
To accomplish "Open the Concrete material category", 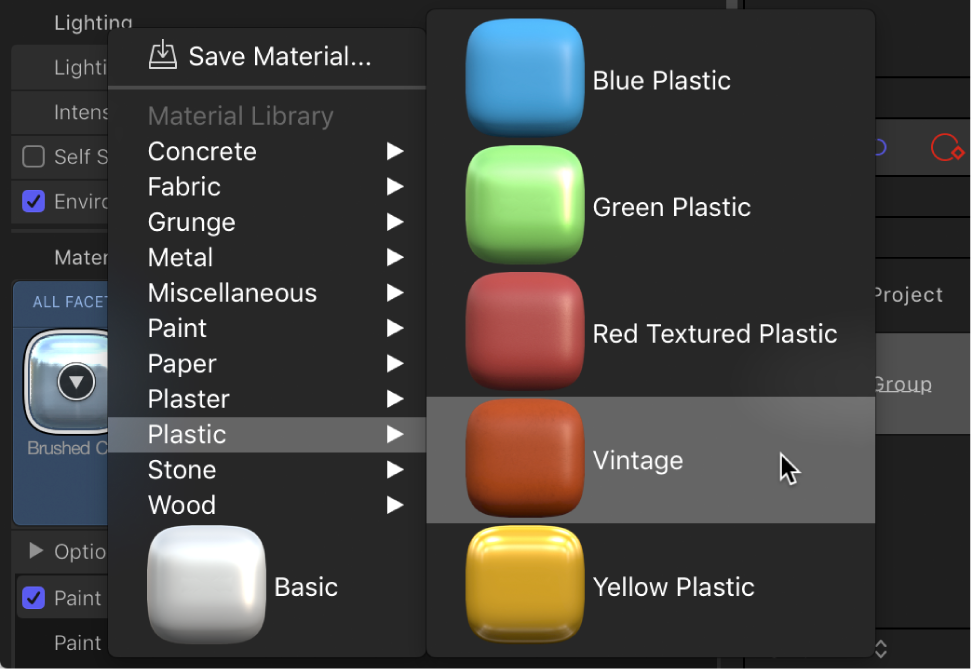I will tap(202, 151).
